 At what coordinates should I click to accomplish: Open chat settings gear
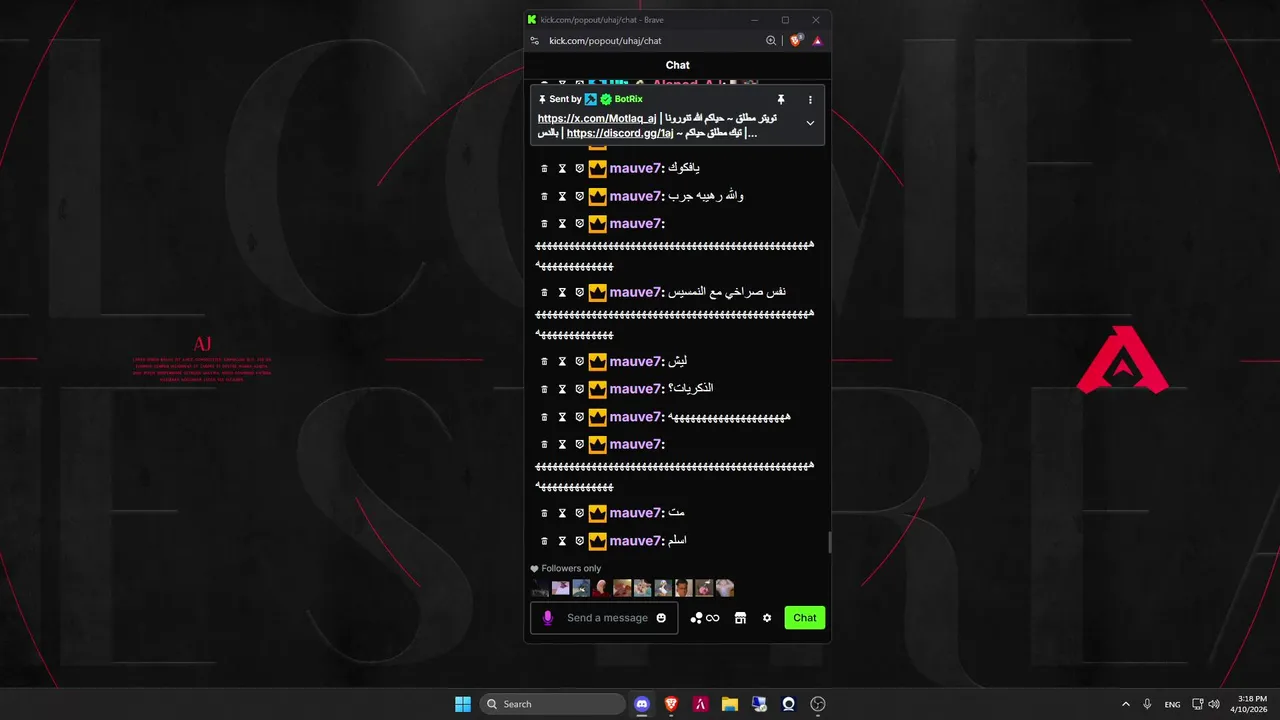[767, 618]
